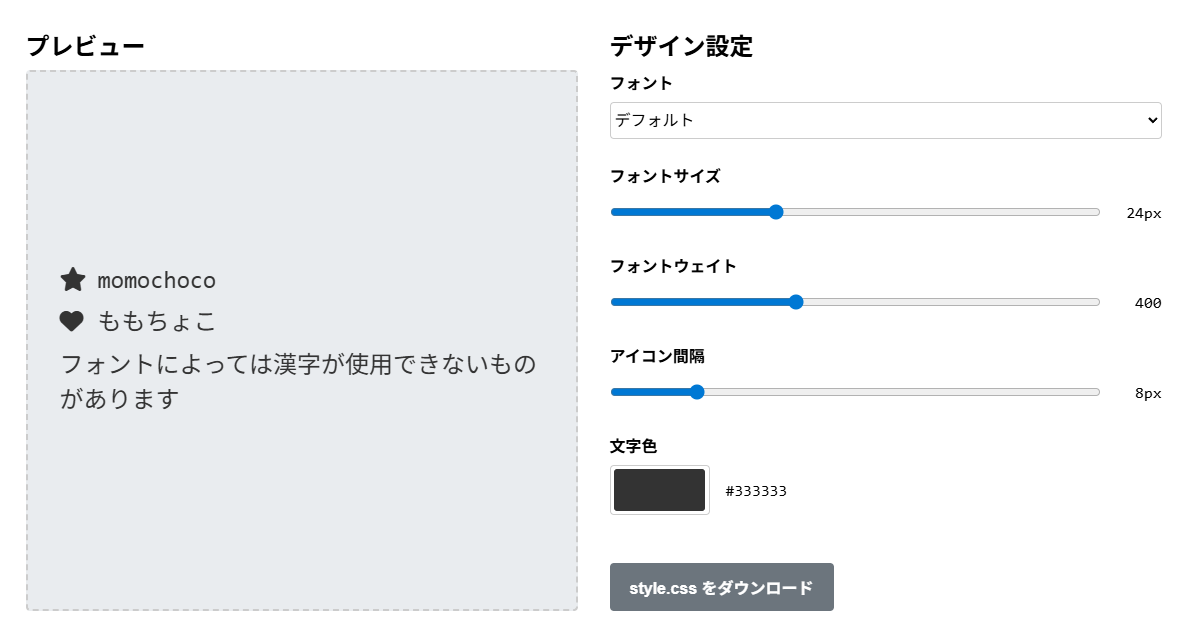Click the フォントウェイト label
1188x637 pixels.
tap(673, 266)
